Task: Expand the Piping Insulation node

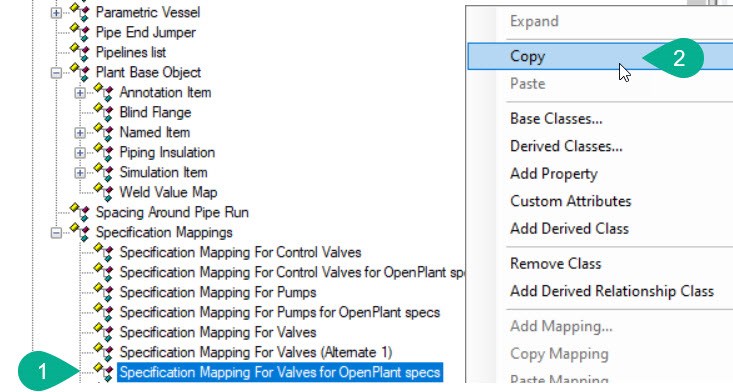Action: click(x=80, y=152)
